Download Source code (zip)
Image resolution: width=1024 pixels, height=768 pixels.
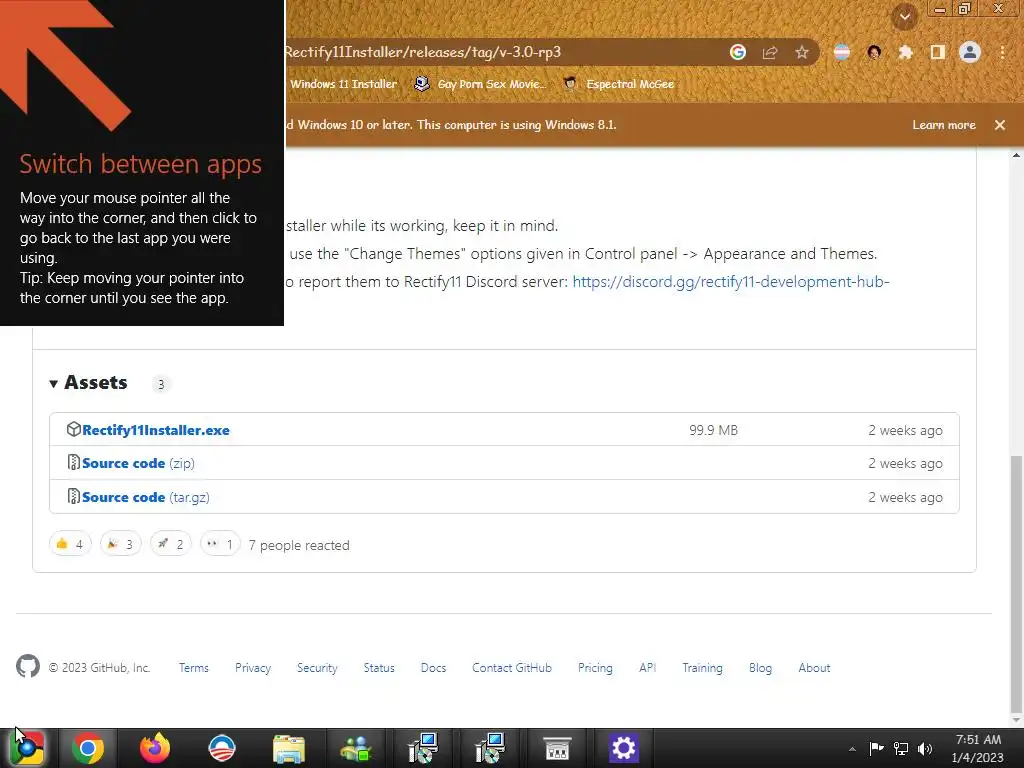[x=138, y=463]
